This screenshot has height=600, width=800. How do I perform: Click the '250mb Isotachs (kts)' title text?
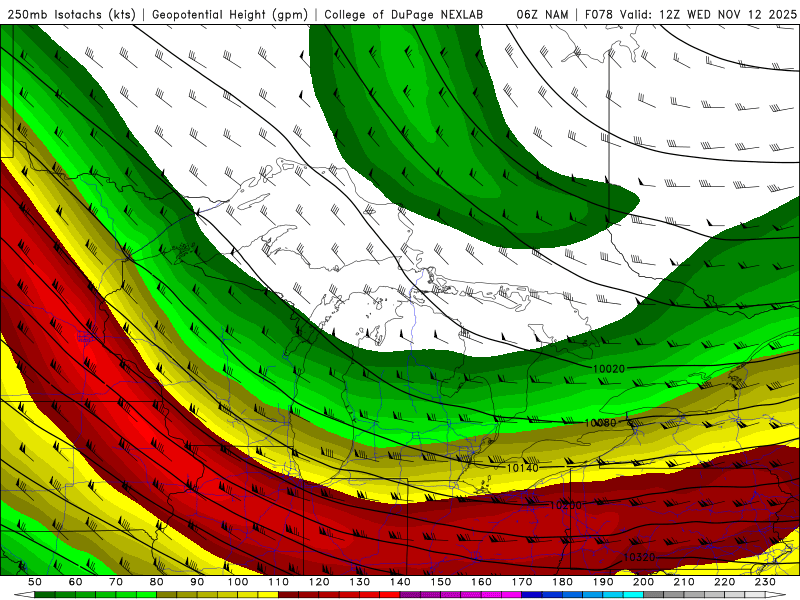pyautogui.click(x=72, y=15)
